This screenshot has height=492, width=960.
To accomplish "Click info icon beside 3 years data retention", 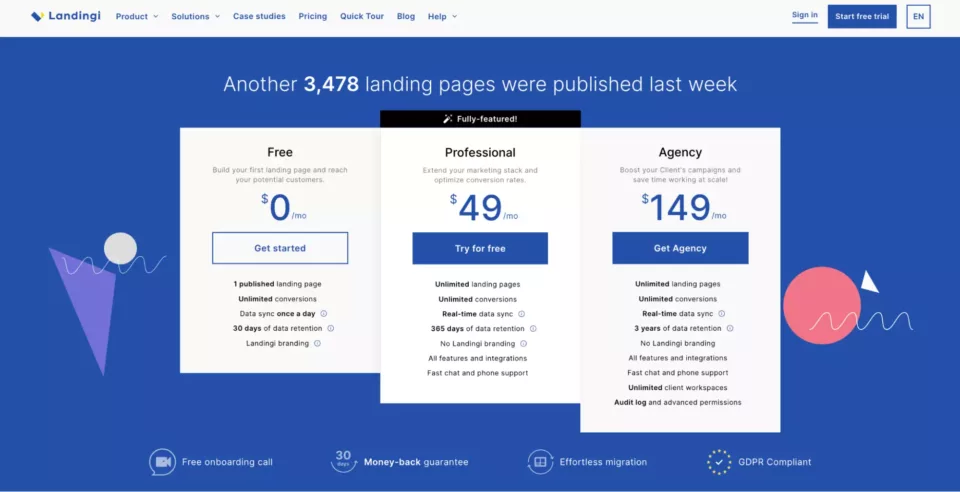I will 730,329.
